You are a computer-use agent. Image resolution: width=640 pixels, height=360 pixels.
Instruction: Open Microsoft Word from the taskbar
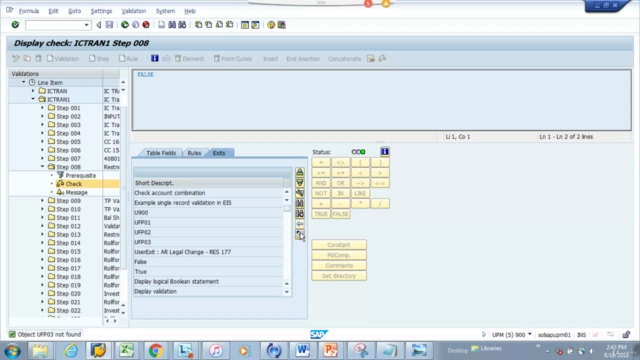pos(302,351)
